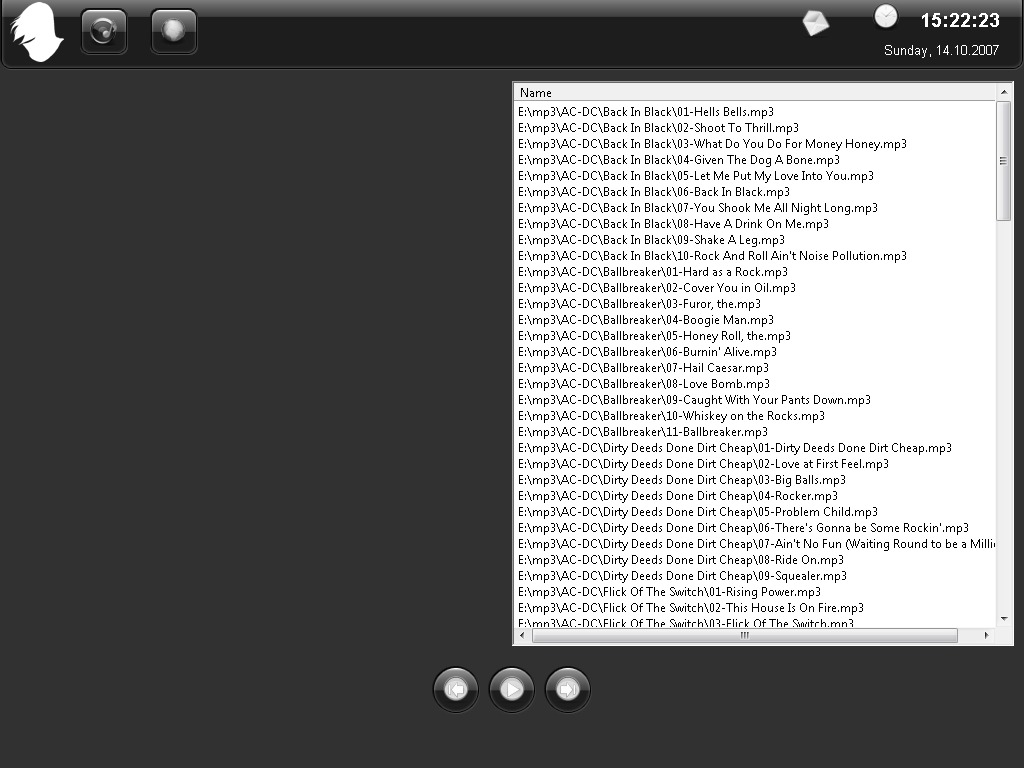Image resolution: width=1024 pixels, height=768 pixels.
Task: Open the headphones music button
Action: (104, 31)
